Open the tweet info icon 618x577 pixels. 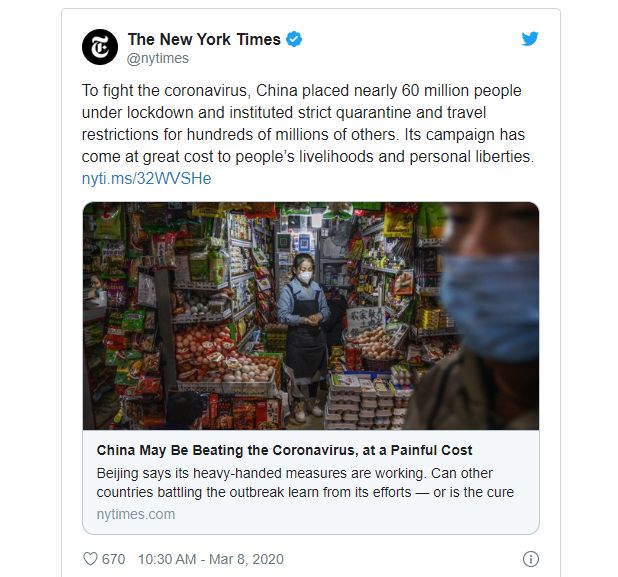[x=531, y=559]
